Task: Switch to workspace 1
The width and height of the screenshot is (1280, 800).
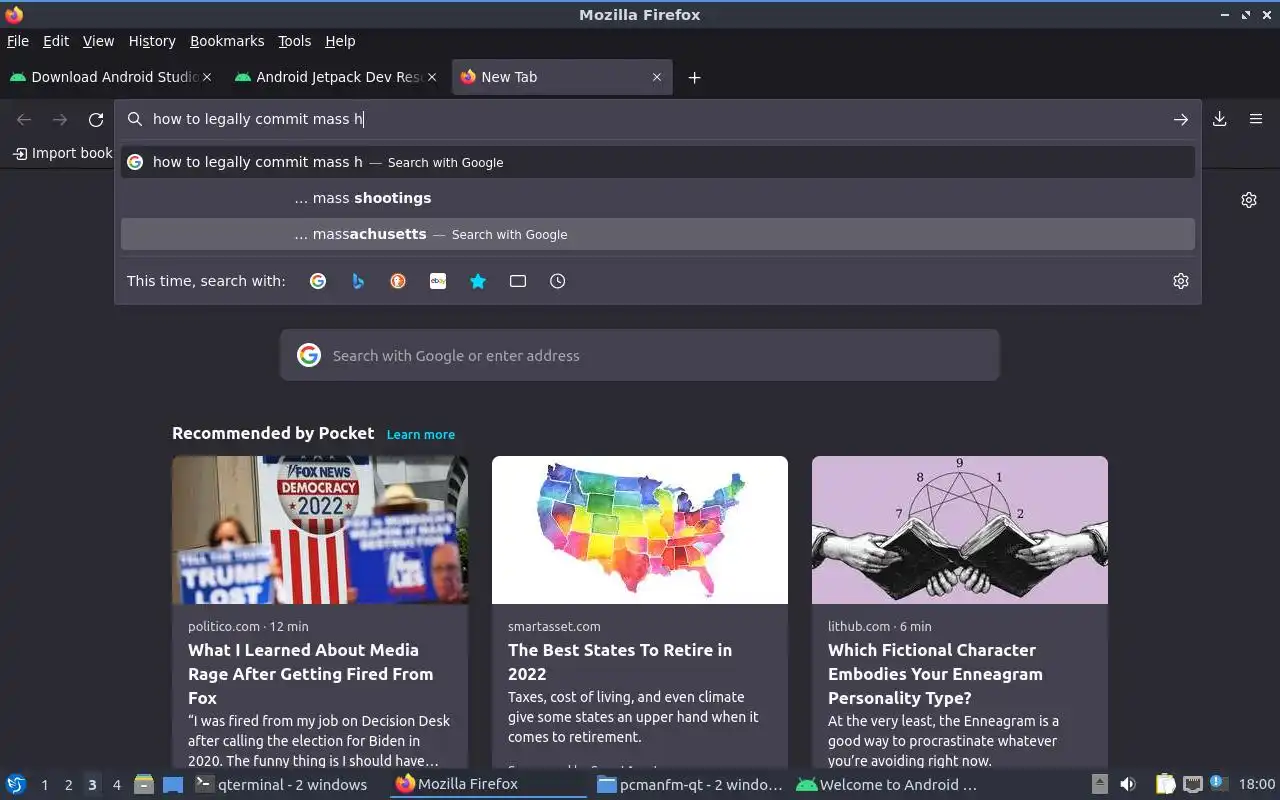Action: (x=44, y=785)
